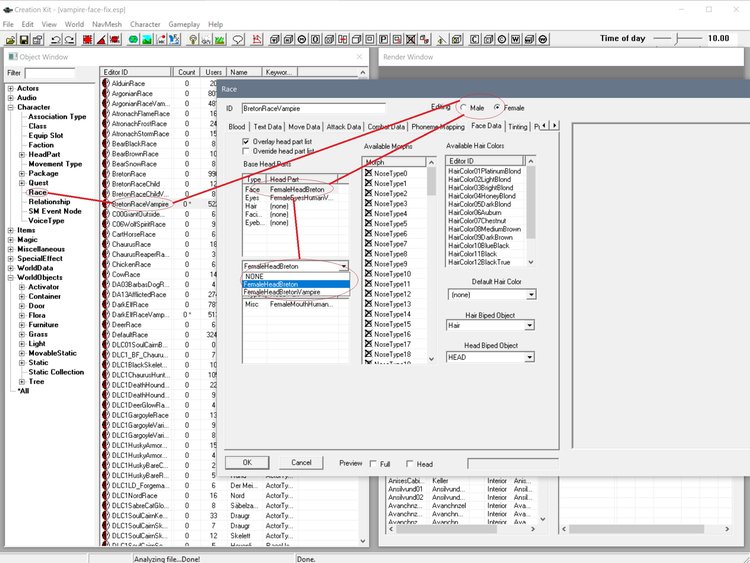Image resolution: width=750 pixels, height=563 pixels.
Task: Click the speech bubble dialogue toolbar icon
Action: tap(238, 40)
